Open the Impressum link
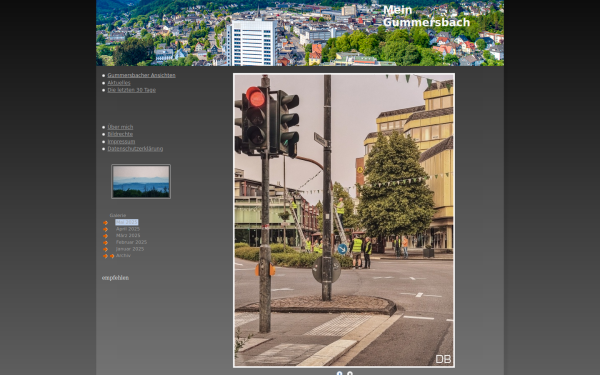 [121, 142]
